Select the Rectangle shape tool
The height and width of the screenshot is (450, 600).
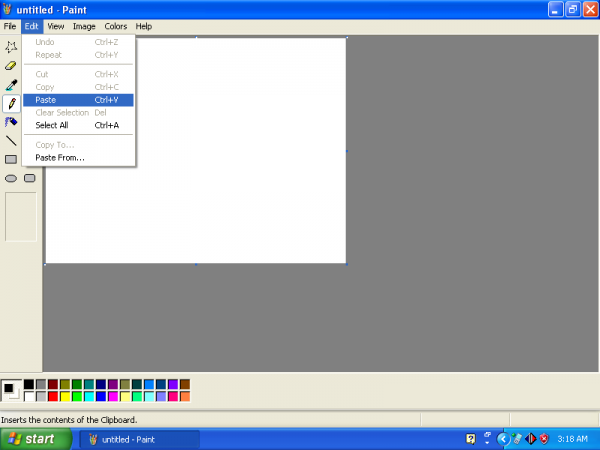(11, 160)
